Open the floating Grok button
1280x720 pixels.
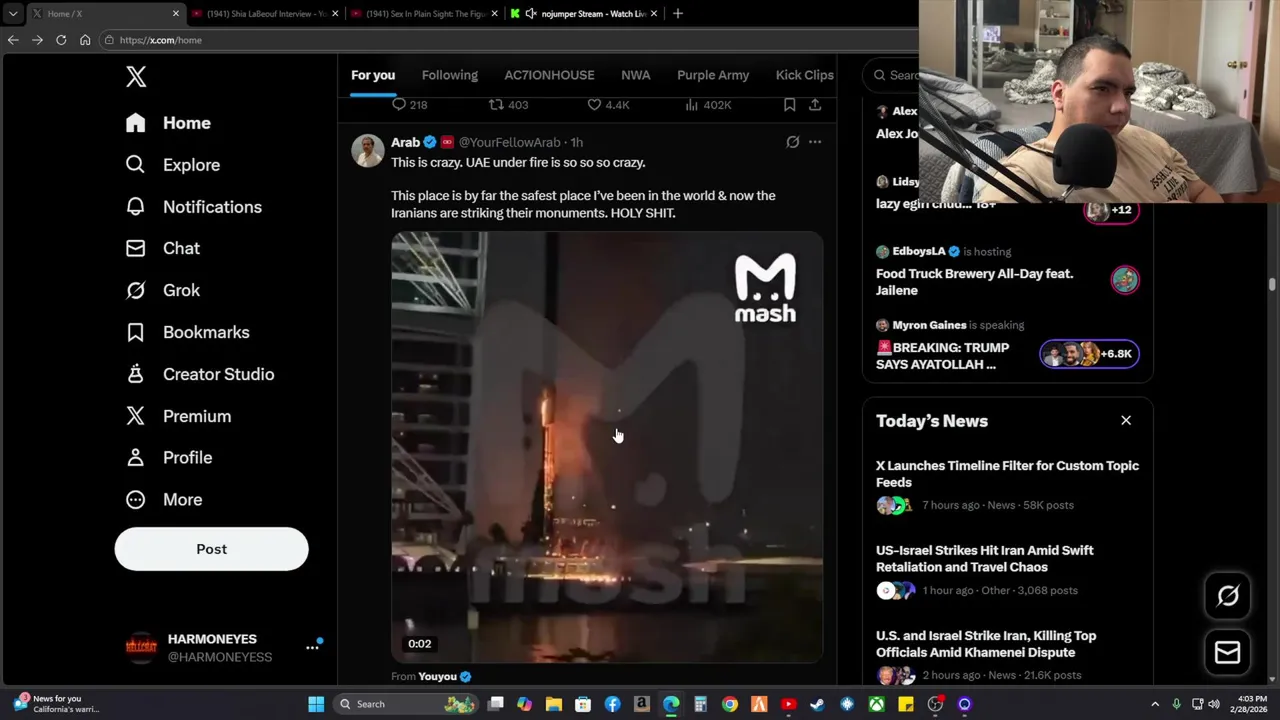(x=1228, y=596)
